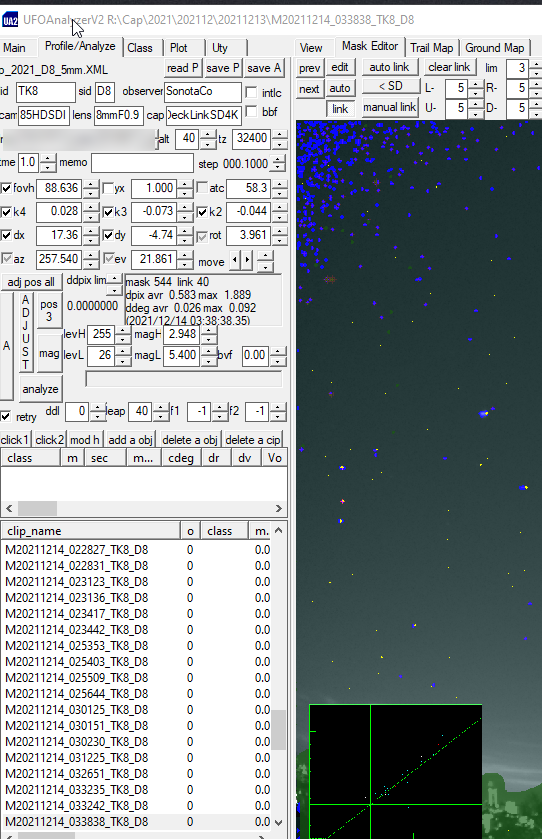Click the clip list vertical scrollbar thumb

[278, 730]
